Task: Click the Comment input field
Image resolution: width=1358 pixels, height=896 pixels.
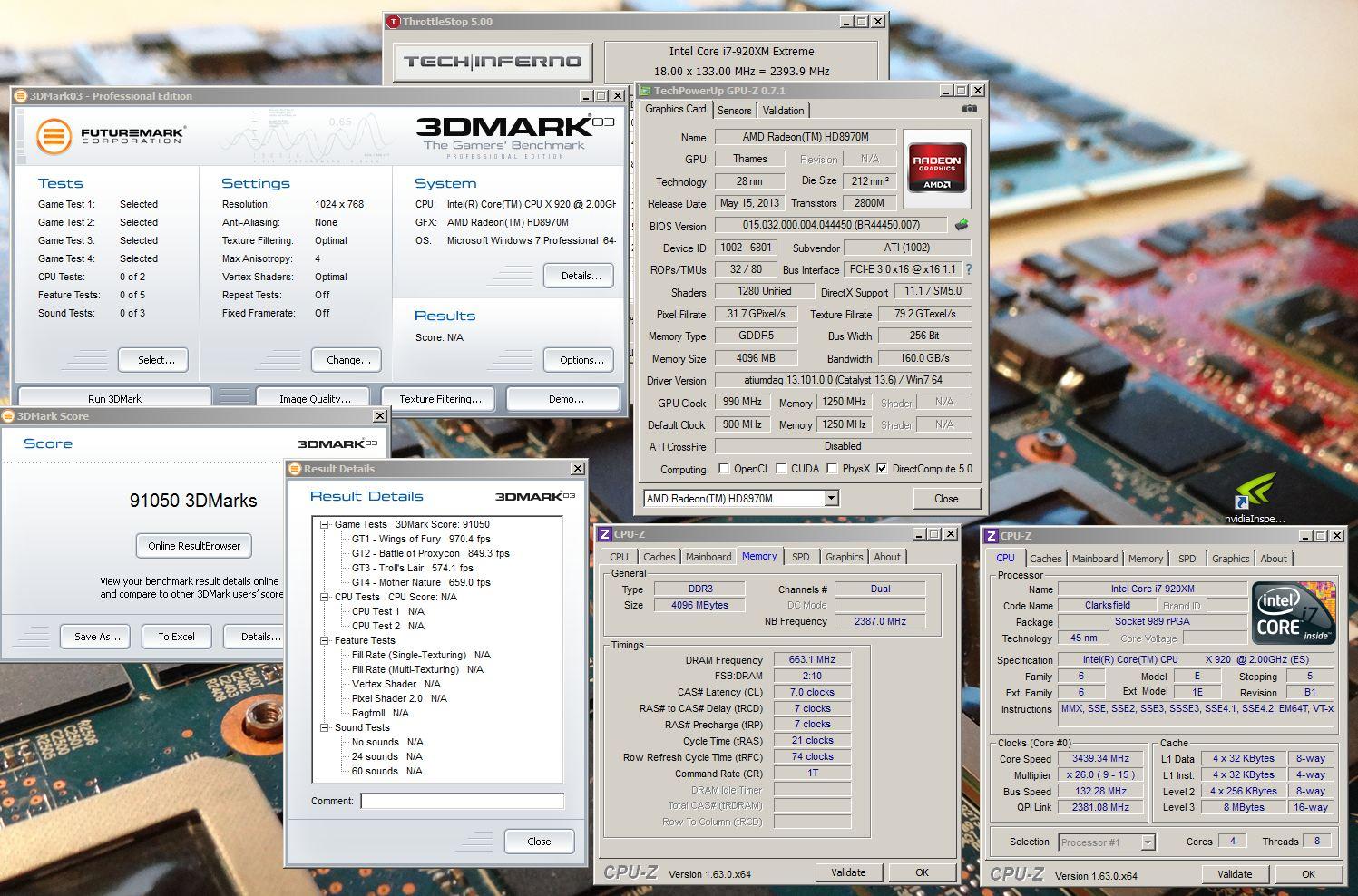Action: tap(462, 801)
